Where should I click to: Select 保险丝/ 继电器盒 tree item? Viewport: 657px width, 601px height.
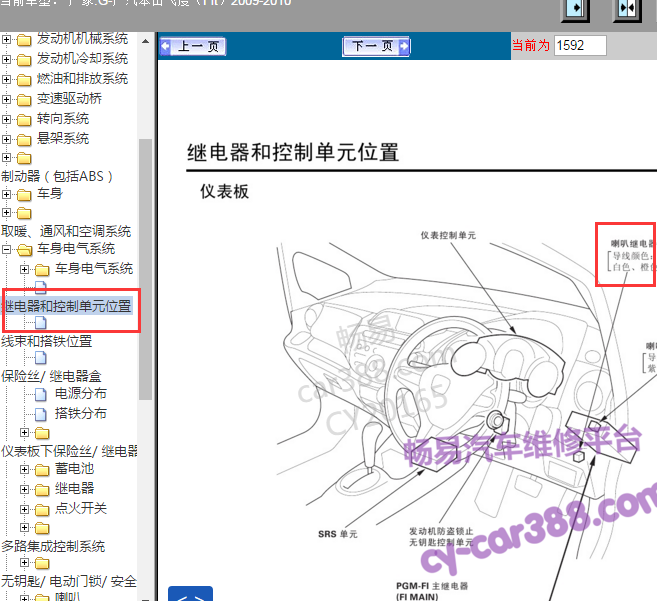51,376
